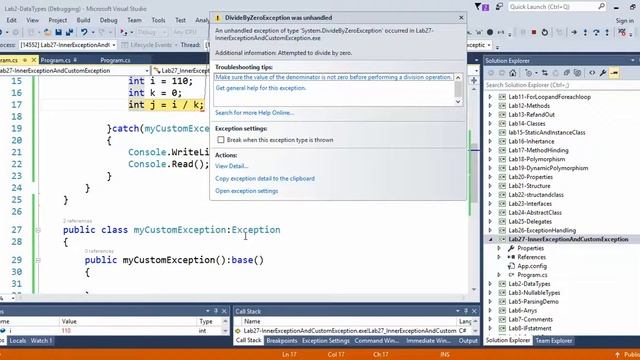Switch to the Team Explorer tab
The height and width of the screenshot is (360, 640).
pos(554,340)
